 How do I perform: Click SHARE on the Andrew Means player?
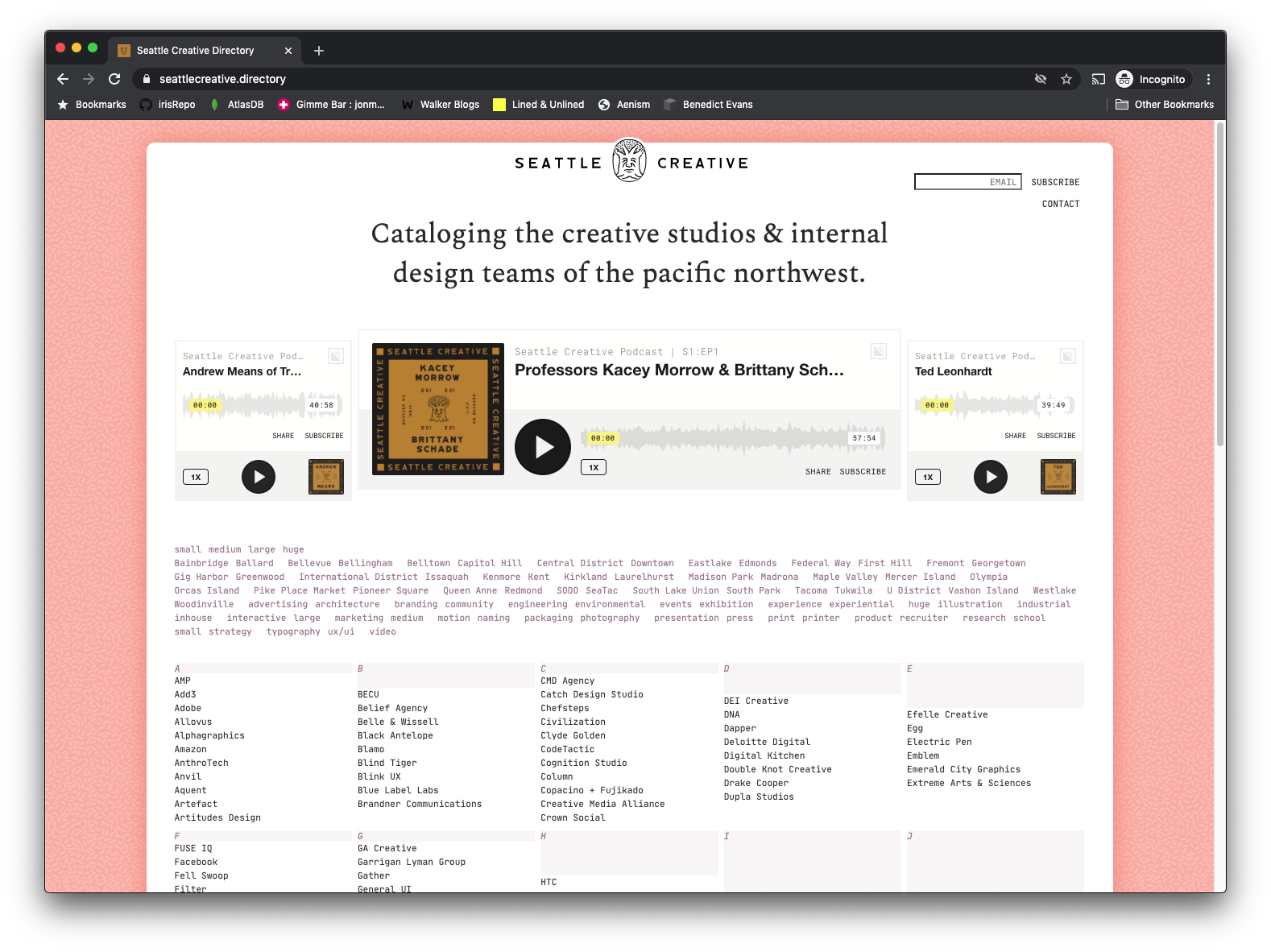tap(283, 436)
